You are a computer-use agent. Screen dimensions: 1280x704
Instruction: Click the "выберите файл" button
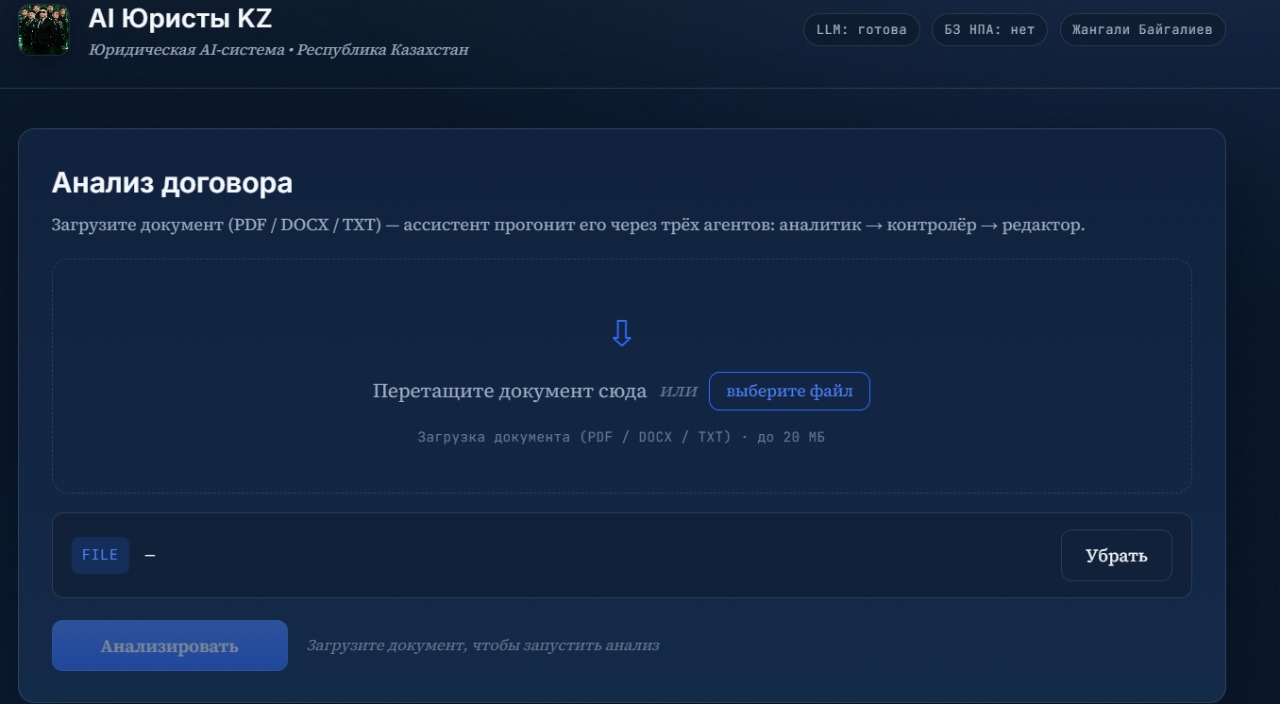(x=789, y=391)
